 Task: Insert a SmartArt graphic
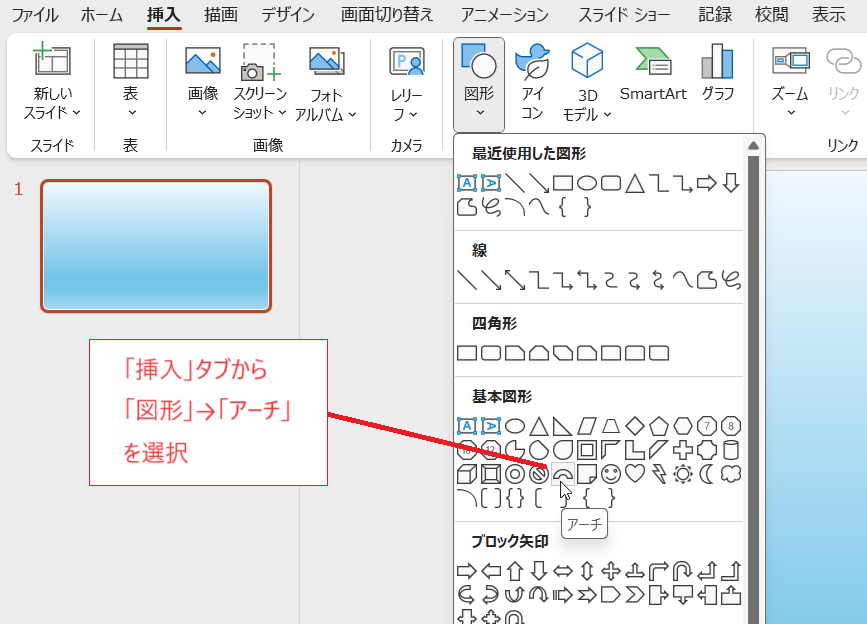(x=653, y=74)
